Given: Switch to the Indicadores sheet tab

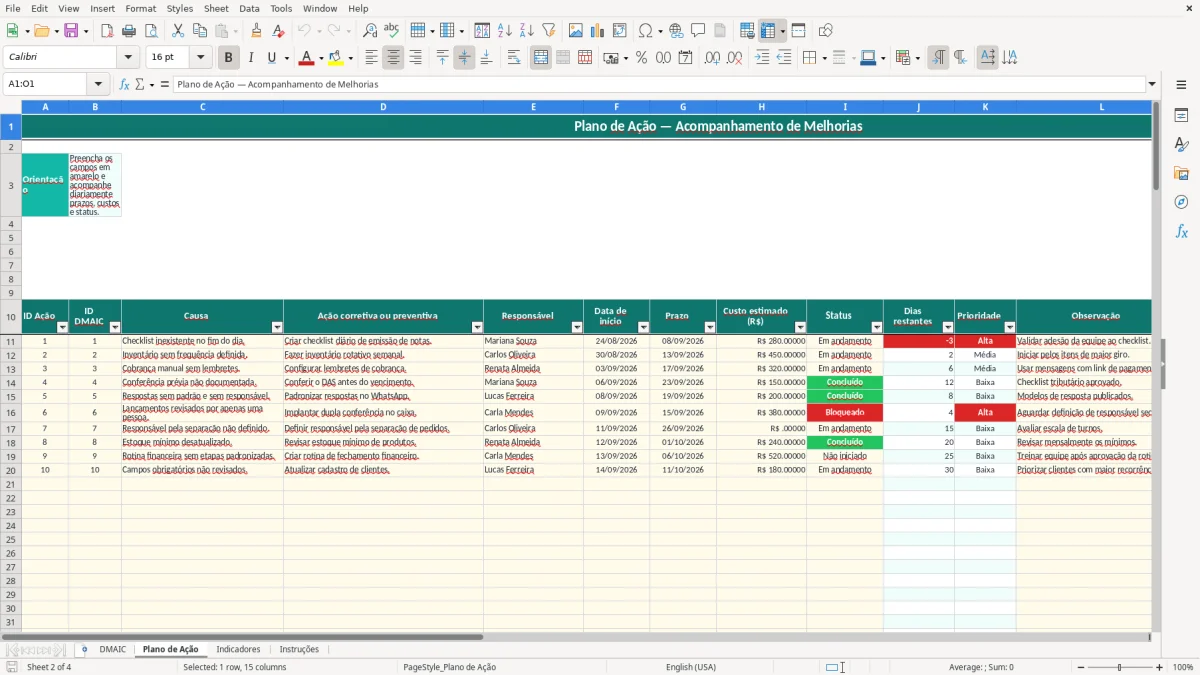Looking at the screenshot, I should tap(238, 649).
